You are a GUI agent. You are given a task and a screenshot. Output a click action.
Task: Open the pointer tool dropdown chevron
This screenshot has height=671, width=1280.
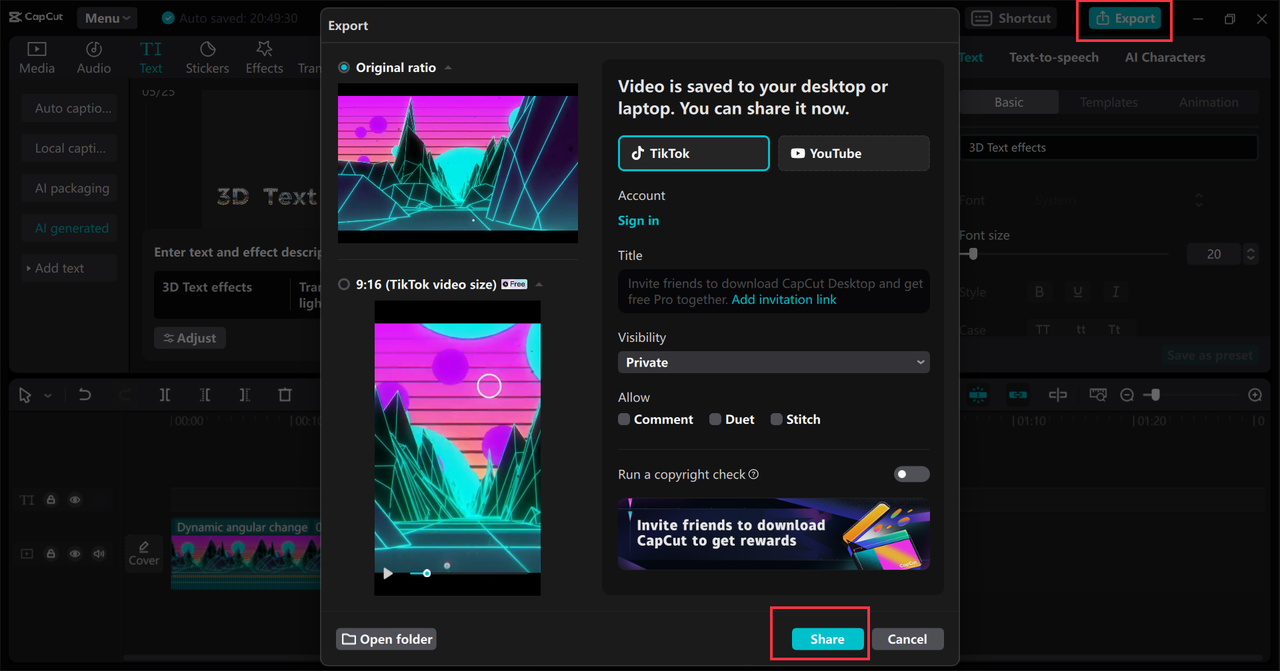[47, 395]
